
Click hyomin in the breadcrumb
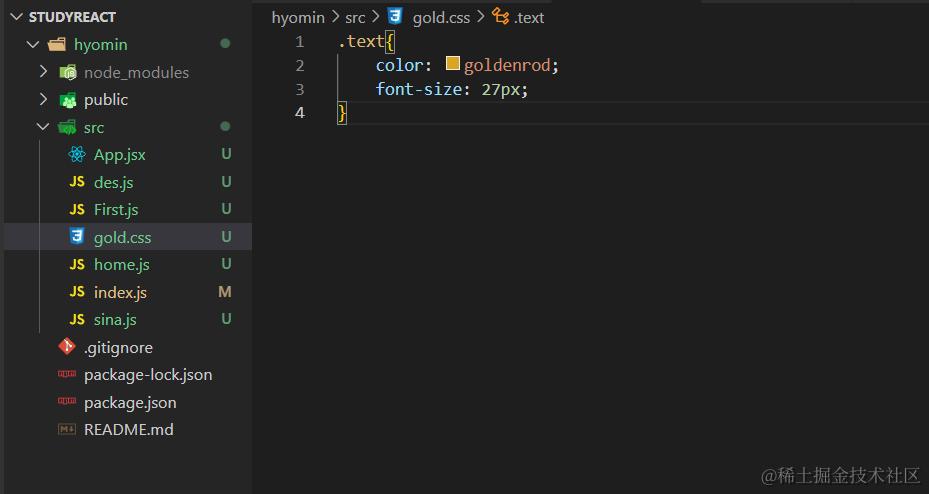(298, 18)
